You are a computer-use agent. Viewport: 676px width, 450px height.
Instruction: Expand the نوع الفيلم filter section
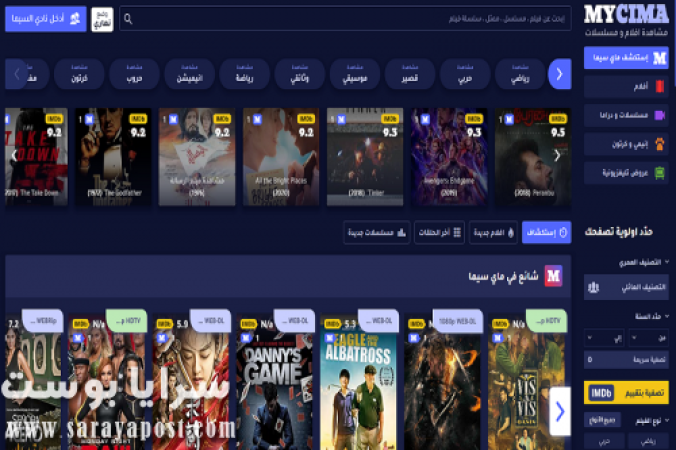652,421
